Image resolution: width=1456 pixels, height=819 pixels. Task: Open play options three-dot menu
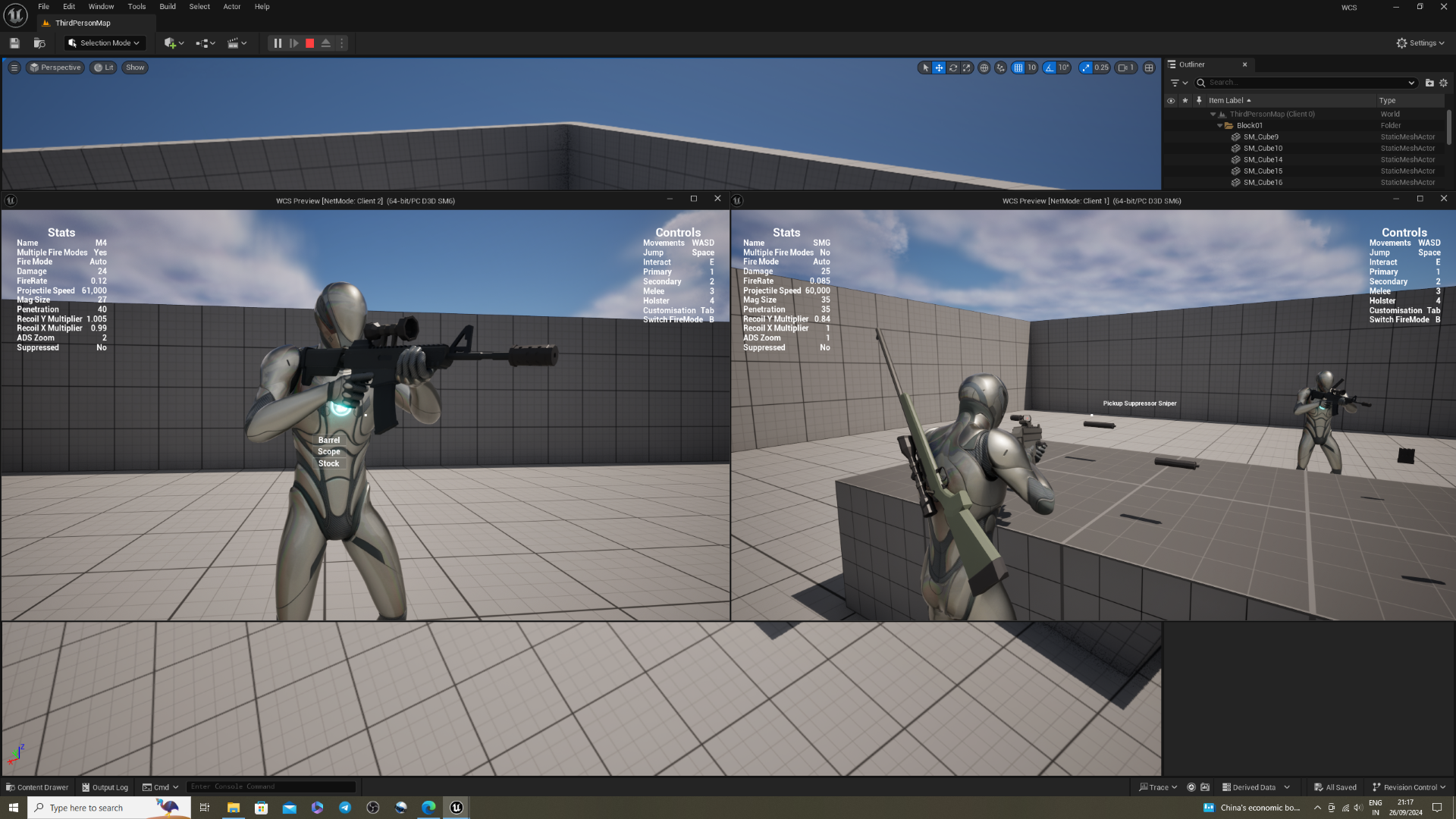[x=342, y=43]
